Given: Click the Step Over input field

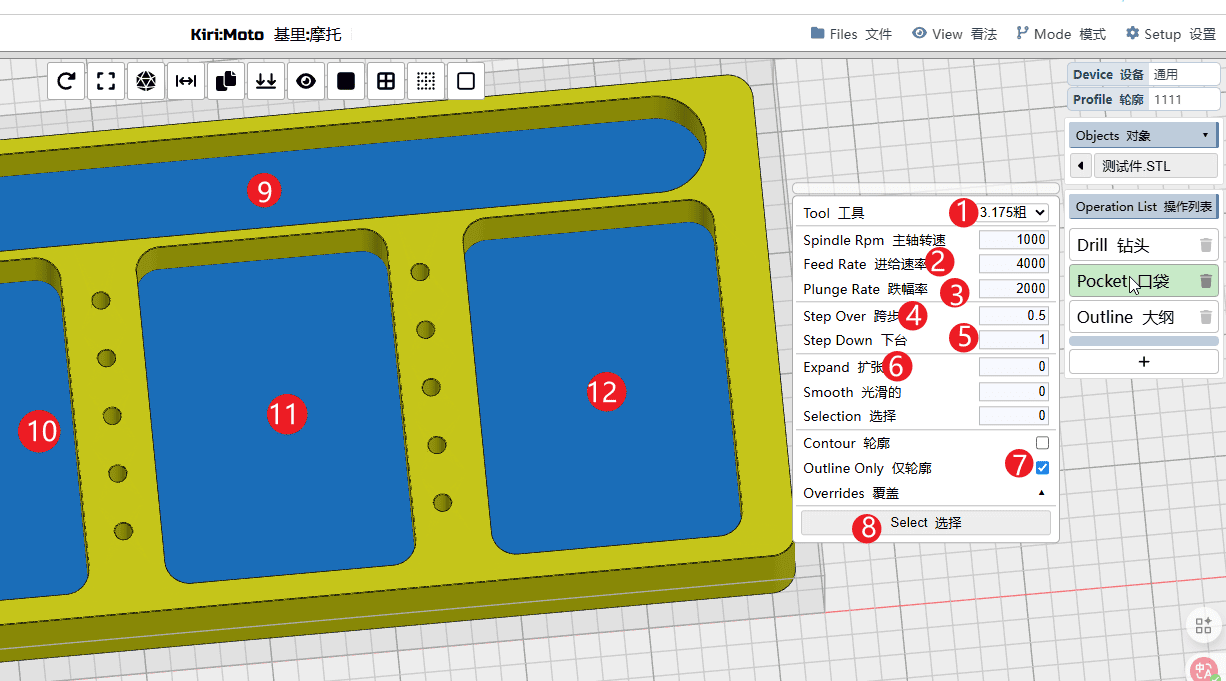Looking at the screenshot, I should click(x=1013, y=315).
